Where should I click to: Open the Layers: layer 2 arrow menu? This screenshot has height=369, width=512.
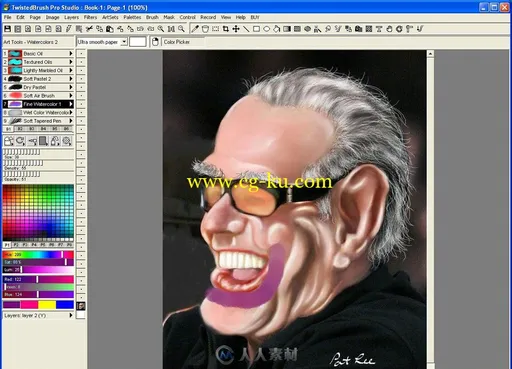click(71, 315)
